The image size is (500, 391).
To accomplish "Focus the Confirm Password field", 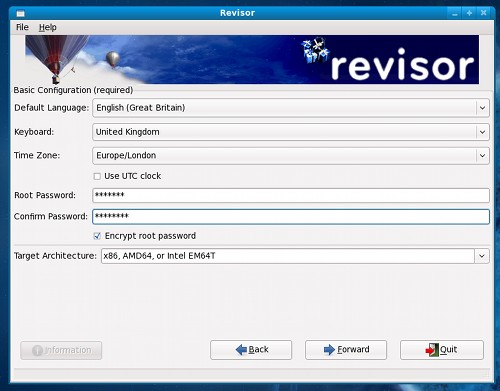I will [x=291, y=216].
